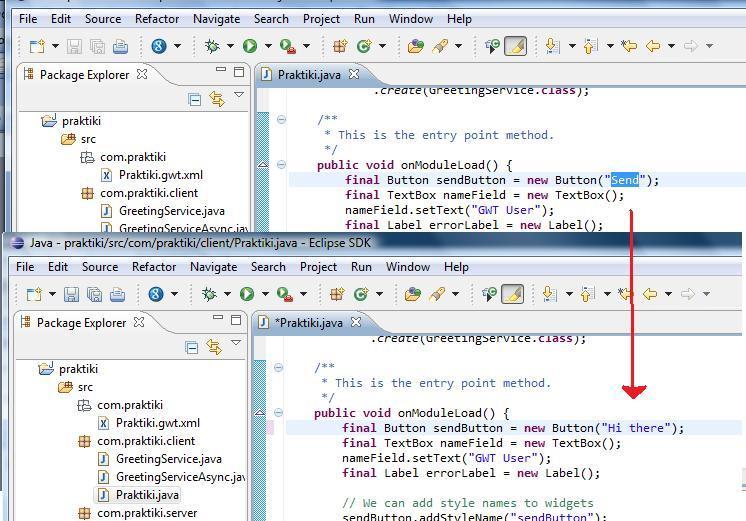Image resolution: width=746 pixels, height=521 pixels.
Task: Click Save All icon in lower window toolbar
Action: point(95,295)
